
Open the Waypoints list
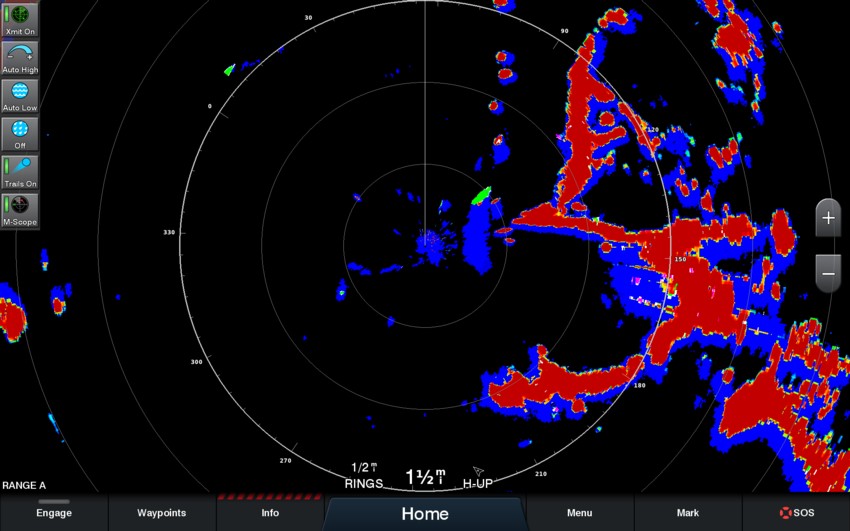pos(161,513)
